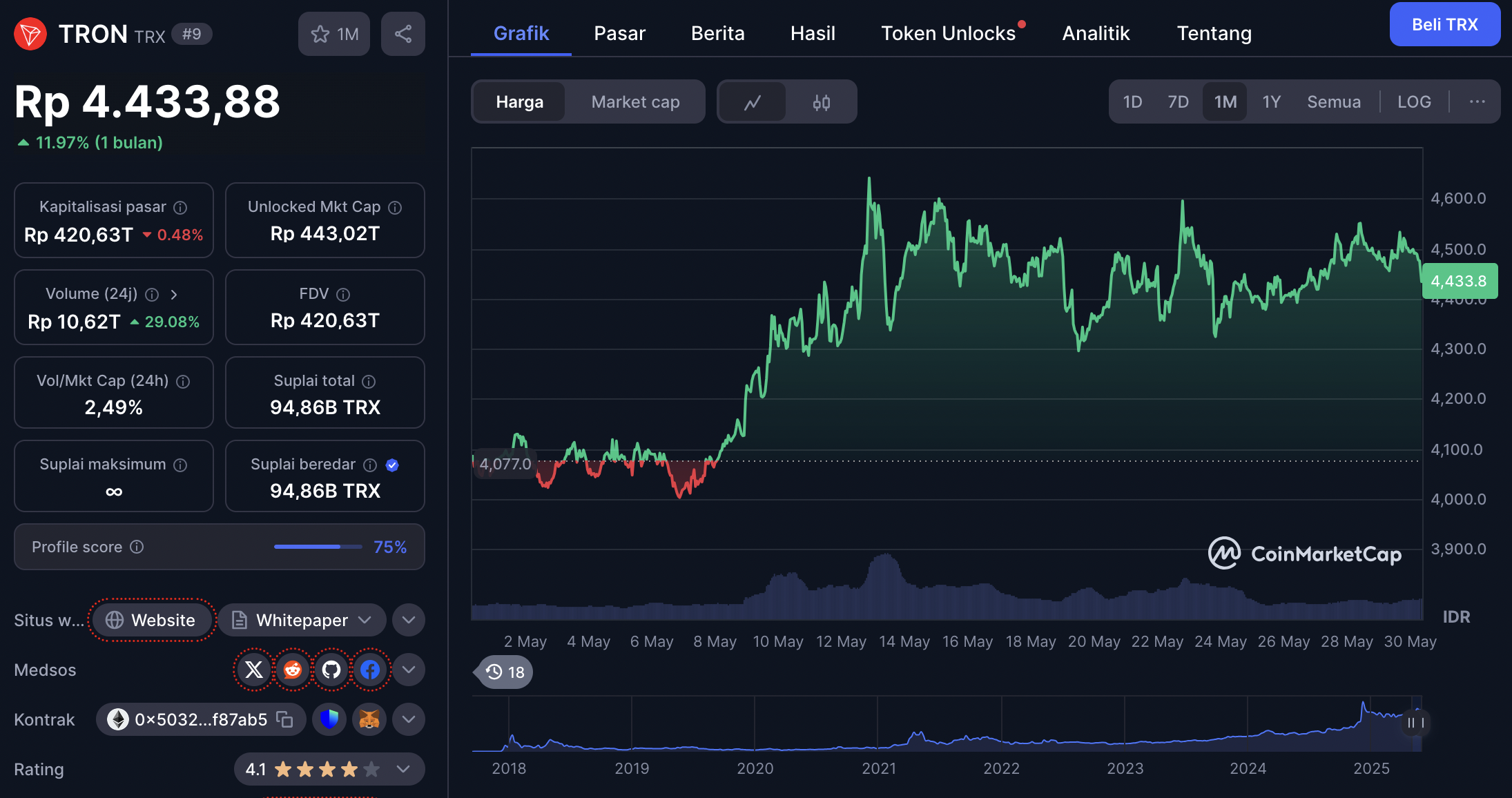The height and width of the screenshot is (798, 1512).
Task: Expand more Kontrak addresses chevron
Action: (409, 719)
